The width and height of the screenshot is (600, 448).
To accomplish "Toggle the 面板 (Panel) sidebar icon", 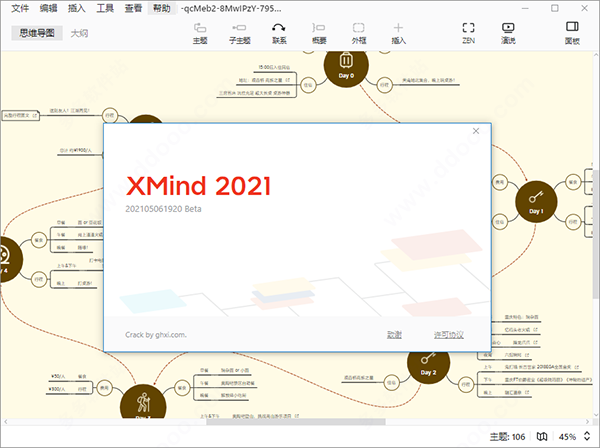I will [x=572, y=33].
